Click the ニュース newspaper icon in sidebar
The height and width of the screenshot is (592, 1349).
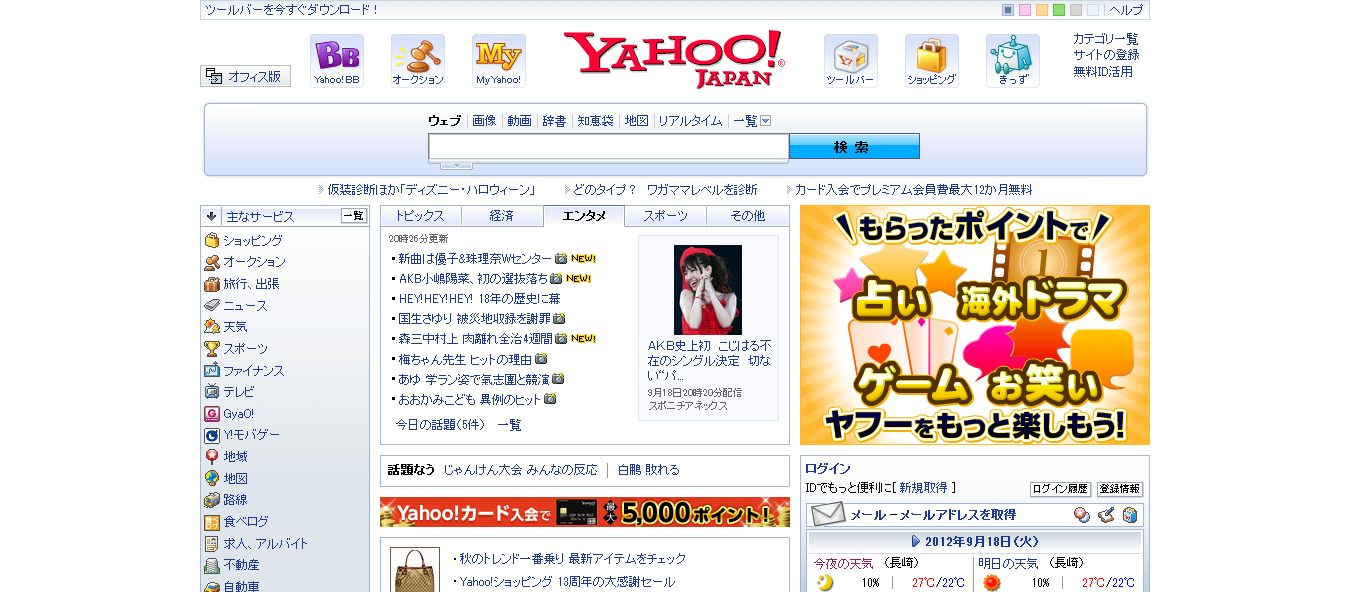click(x=212, y=306)
